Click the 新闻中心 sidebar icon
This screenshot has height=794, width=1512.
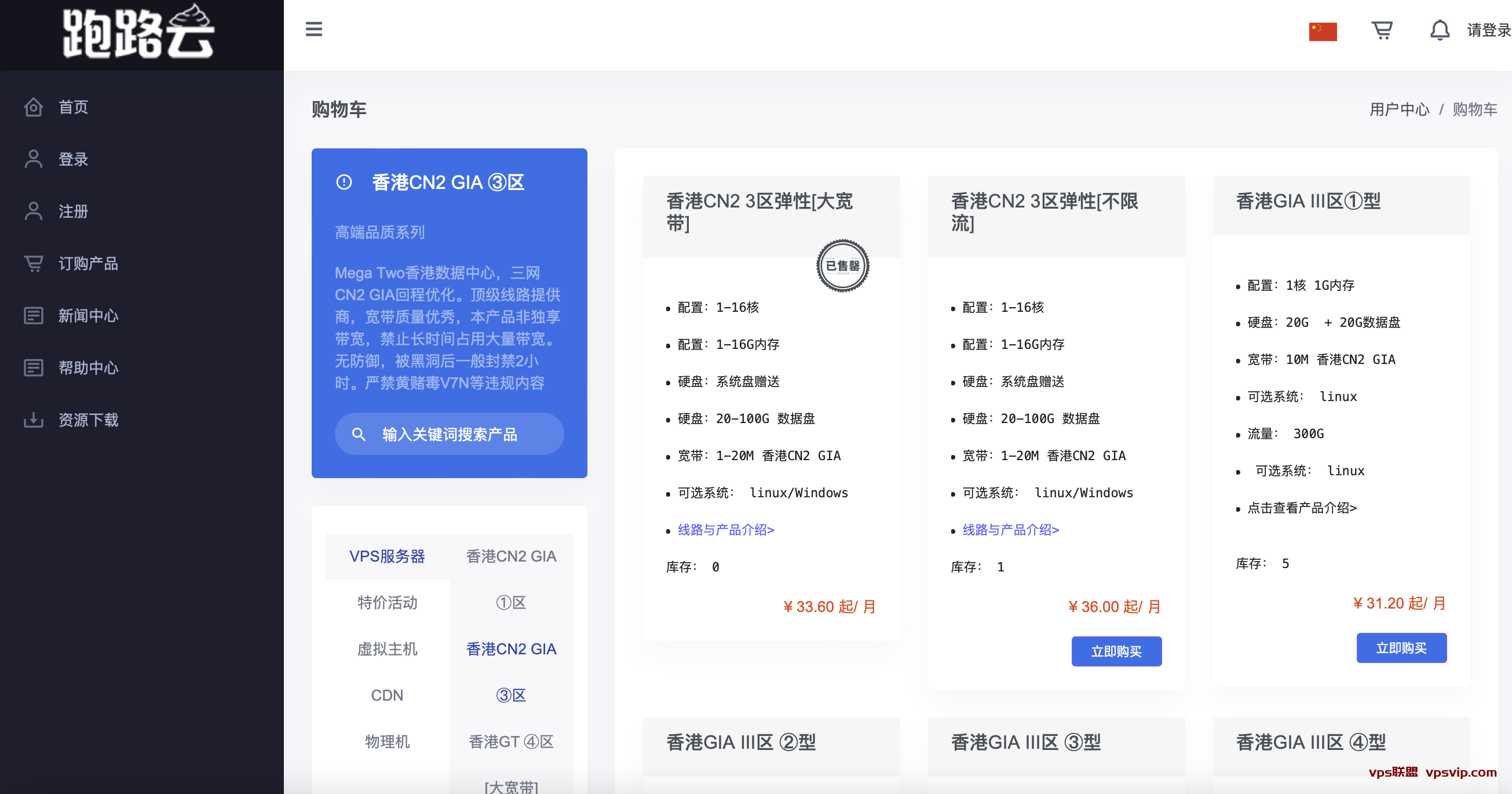click(34, 316)
